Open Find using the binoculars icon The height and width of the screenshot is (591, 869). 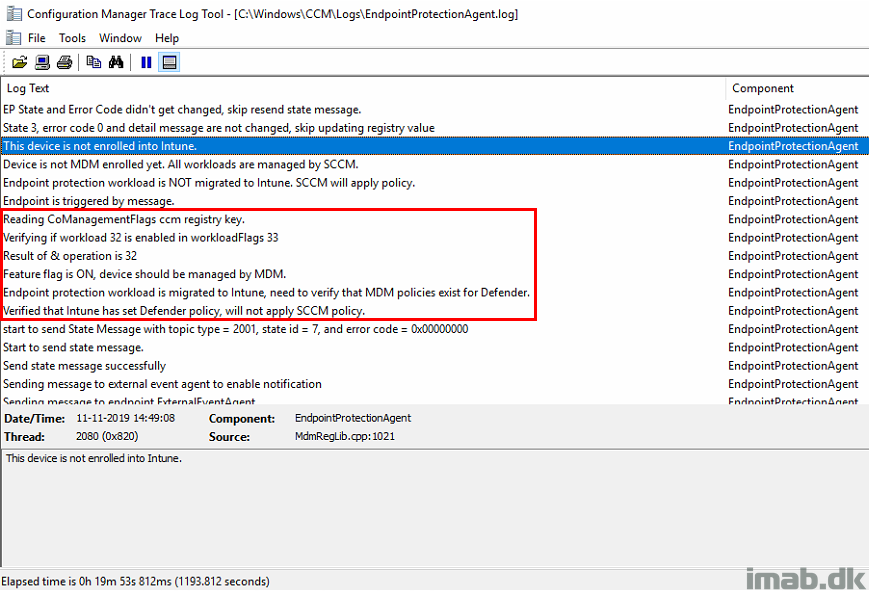pyautogui.click(x=116, y=62)
